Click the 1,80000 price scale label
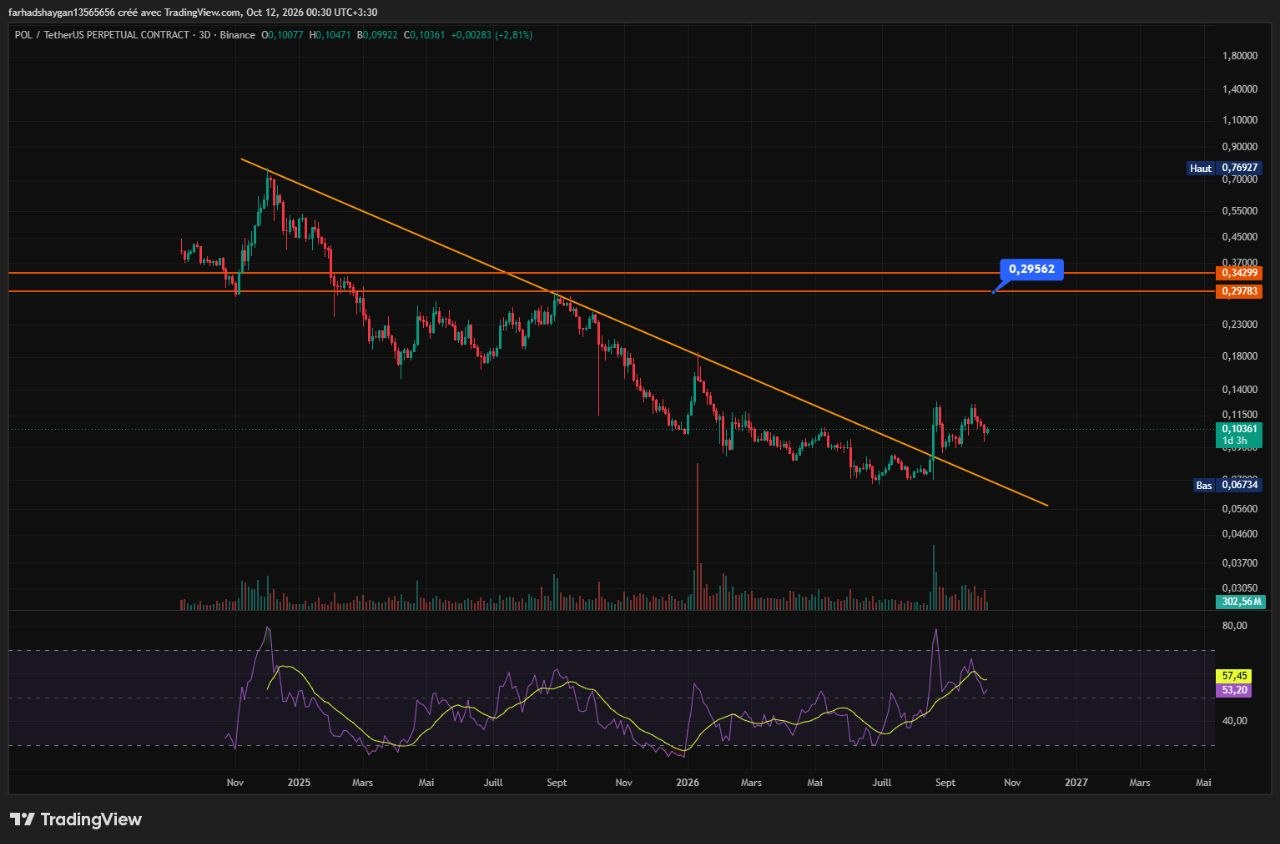This screenshot has height=844, width=1280. pyautogui.click(x=1240, y=56)
